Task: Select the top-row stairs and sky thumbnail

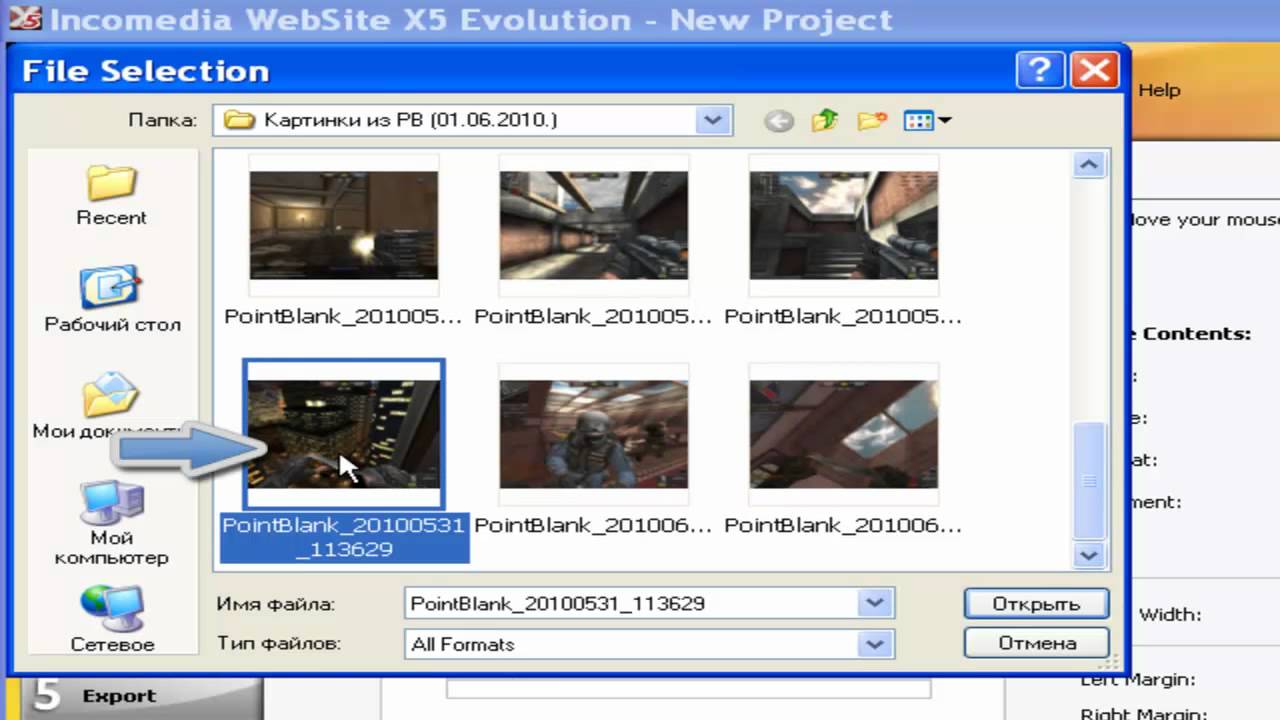Action: tap(844, 225)
